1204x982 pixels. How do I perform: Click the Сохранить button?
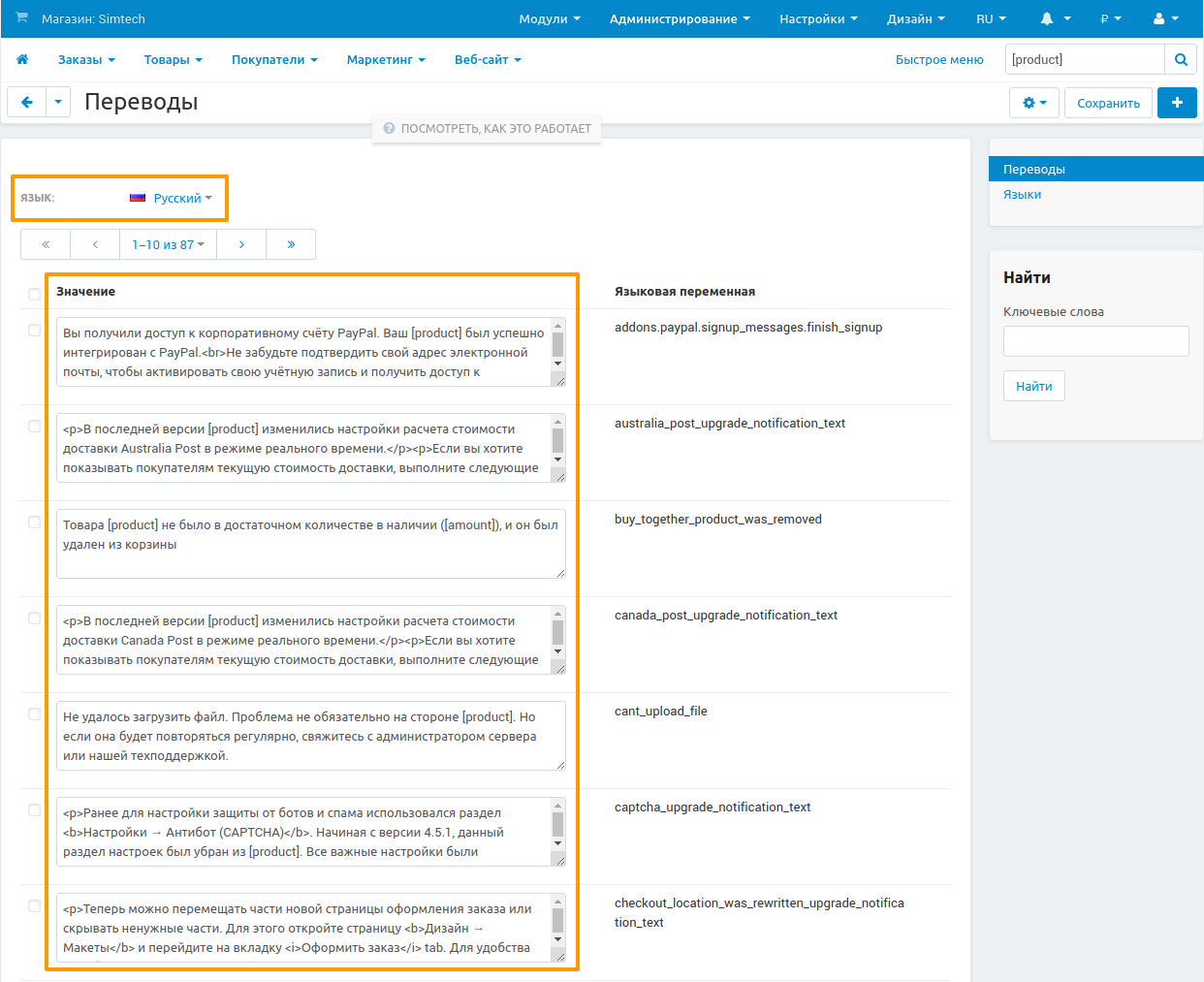pos(1108,102)
